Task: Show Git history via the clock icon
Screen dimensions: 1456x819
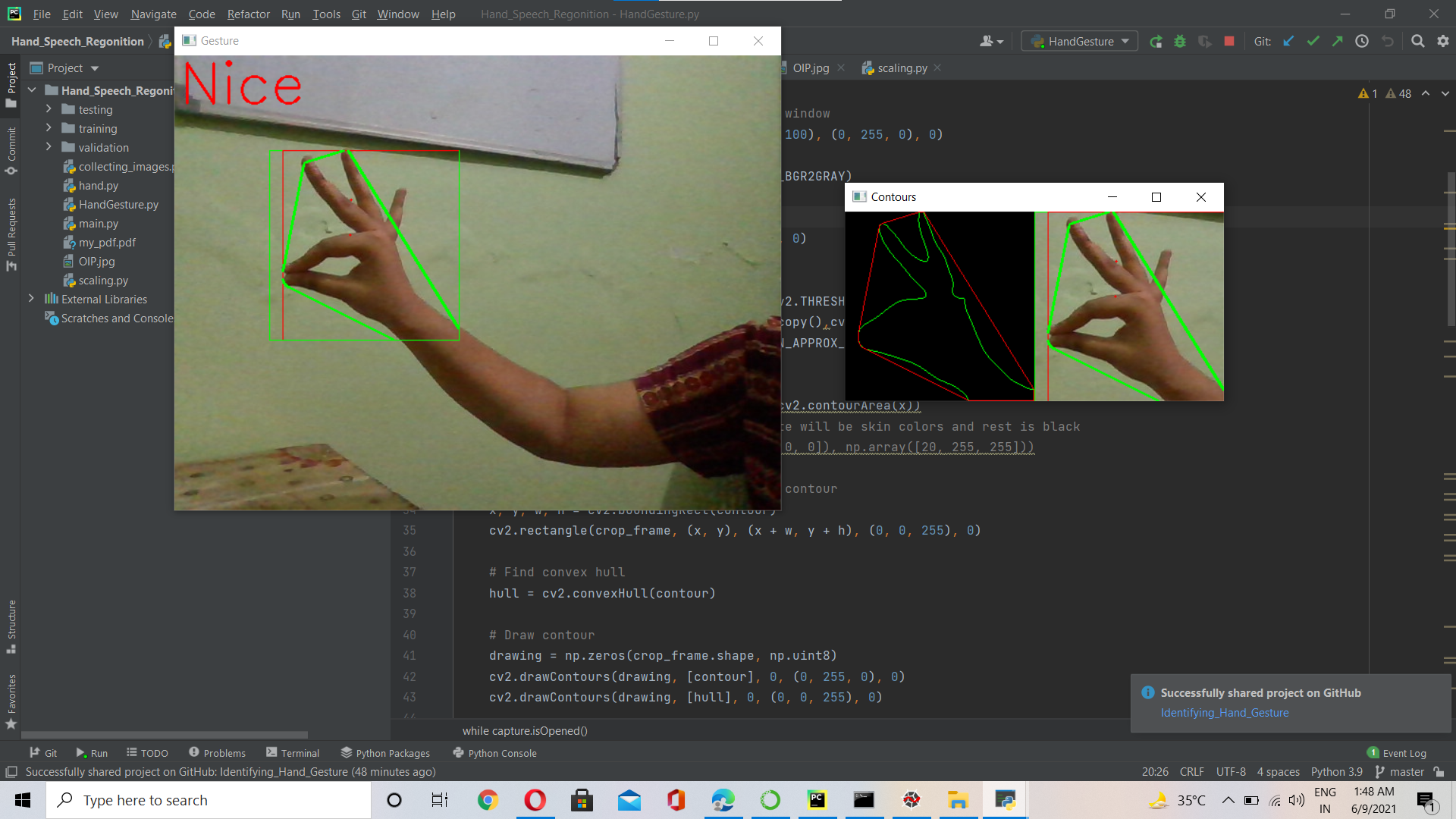Action: click(x=1362, y=42)
